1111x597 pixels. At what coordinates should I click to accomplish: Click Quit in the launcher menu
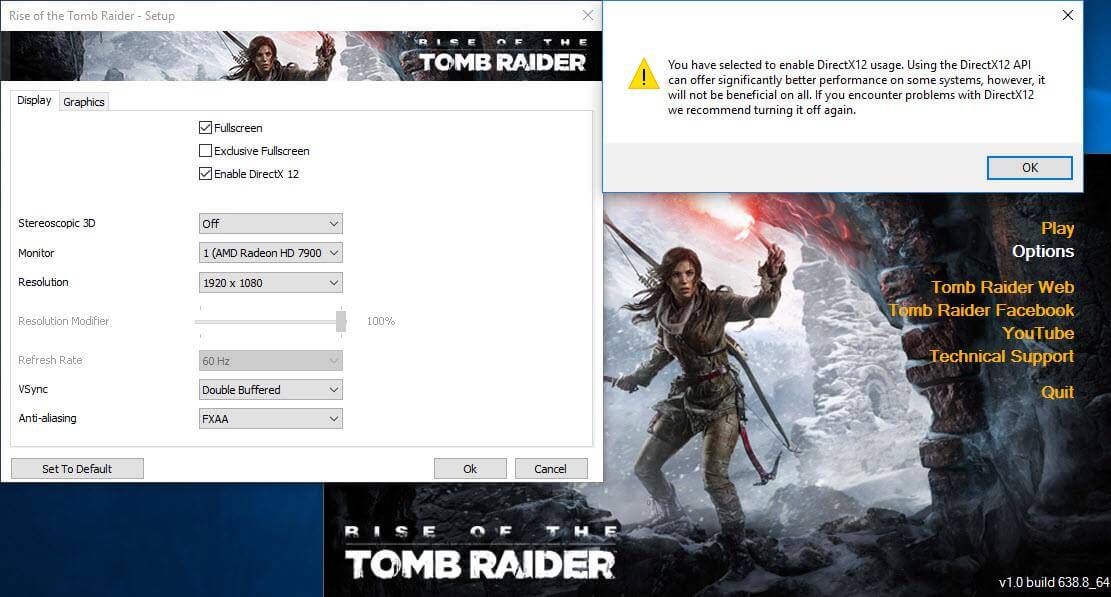point(1057,392)
